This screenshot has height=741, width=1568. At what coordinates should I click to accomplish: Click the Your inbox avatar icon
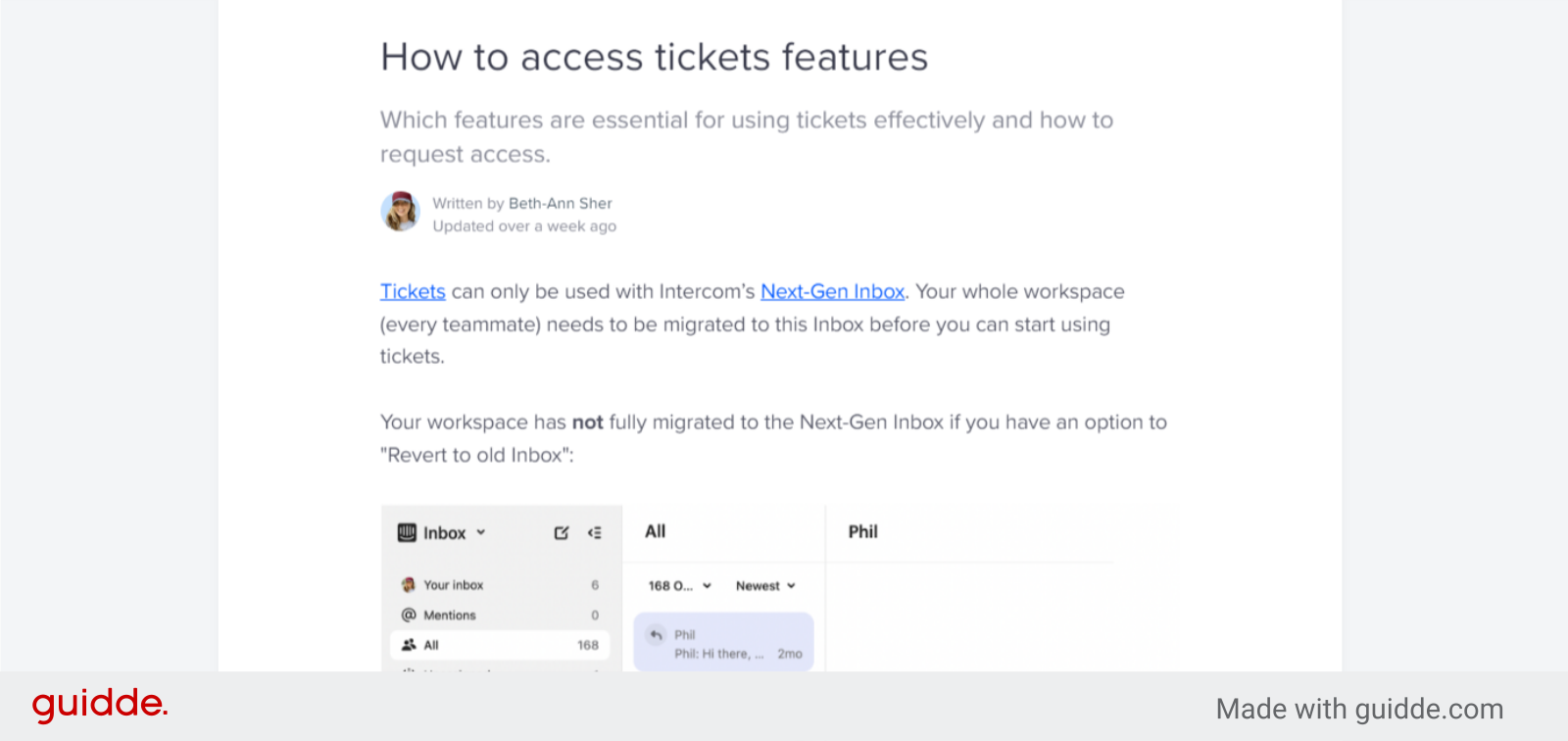coord(406,584)
